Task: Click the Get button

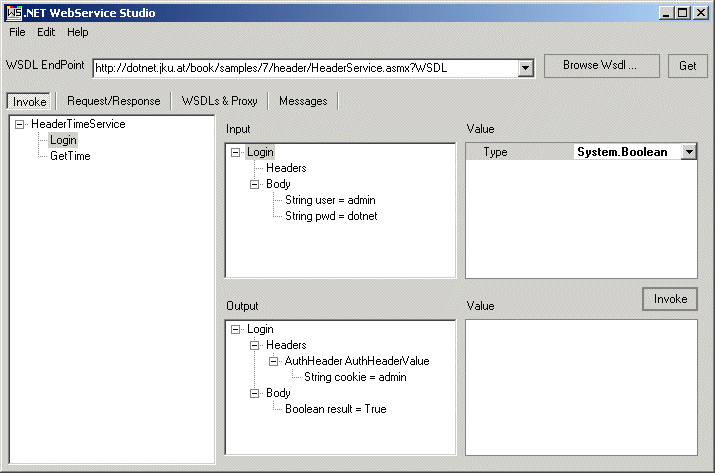Action: 688,66
